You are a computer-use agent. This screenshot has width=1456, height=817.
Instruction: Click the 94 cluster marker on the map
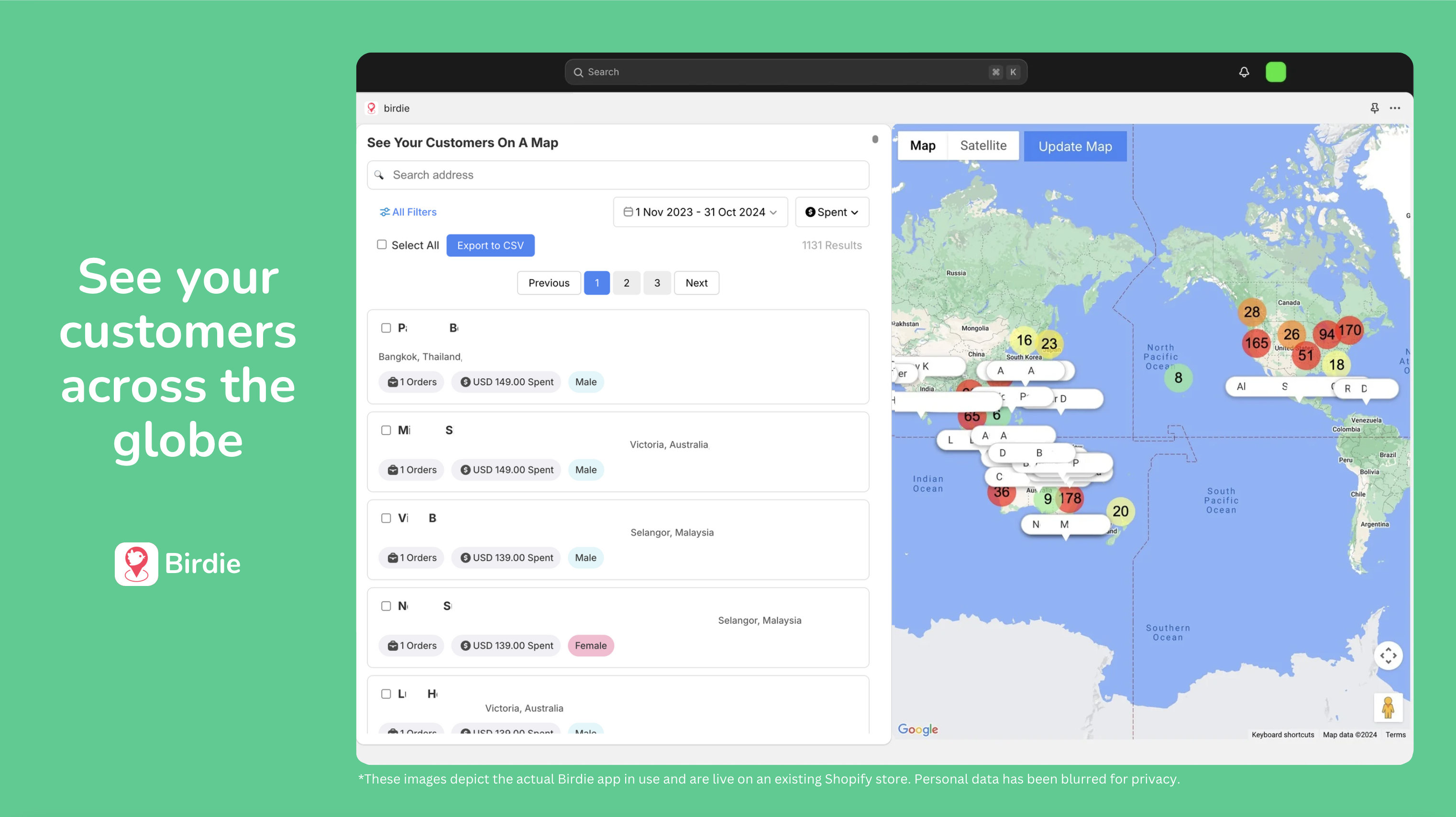pyautogui.click(x=1326, y=335)
